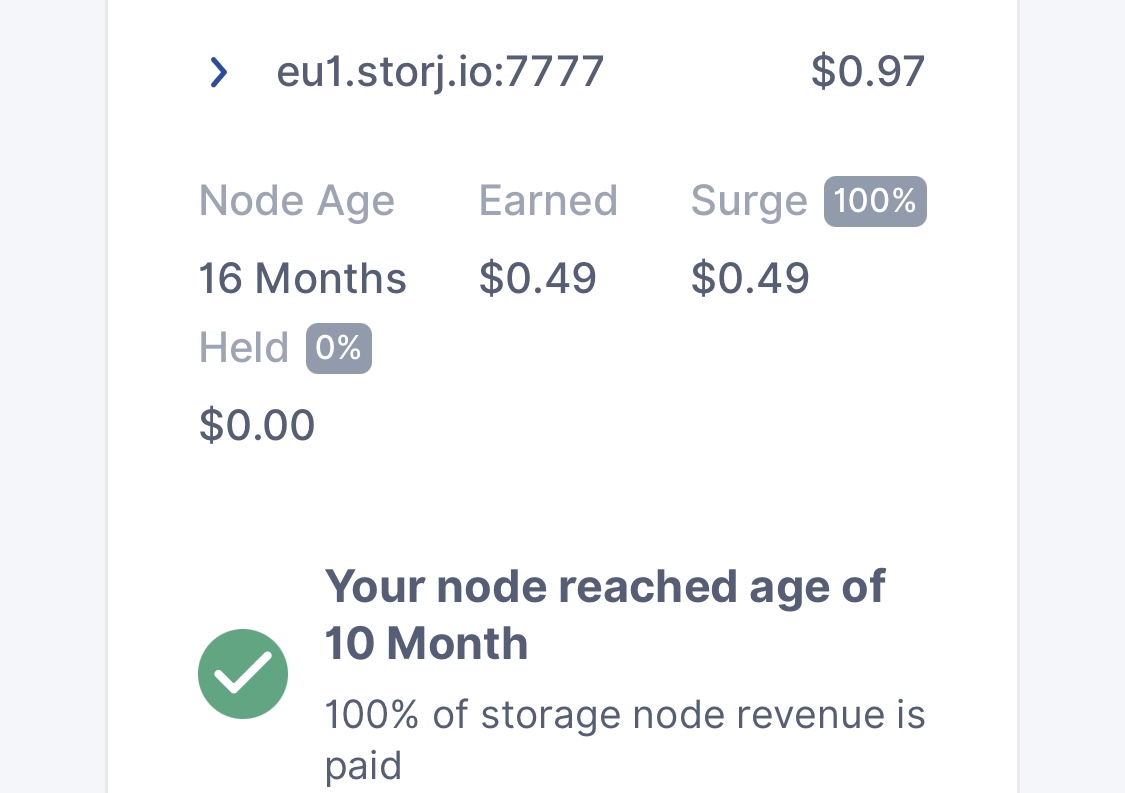Click the 16 Months value
The image size is (1125, 793).
[303, 278]
